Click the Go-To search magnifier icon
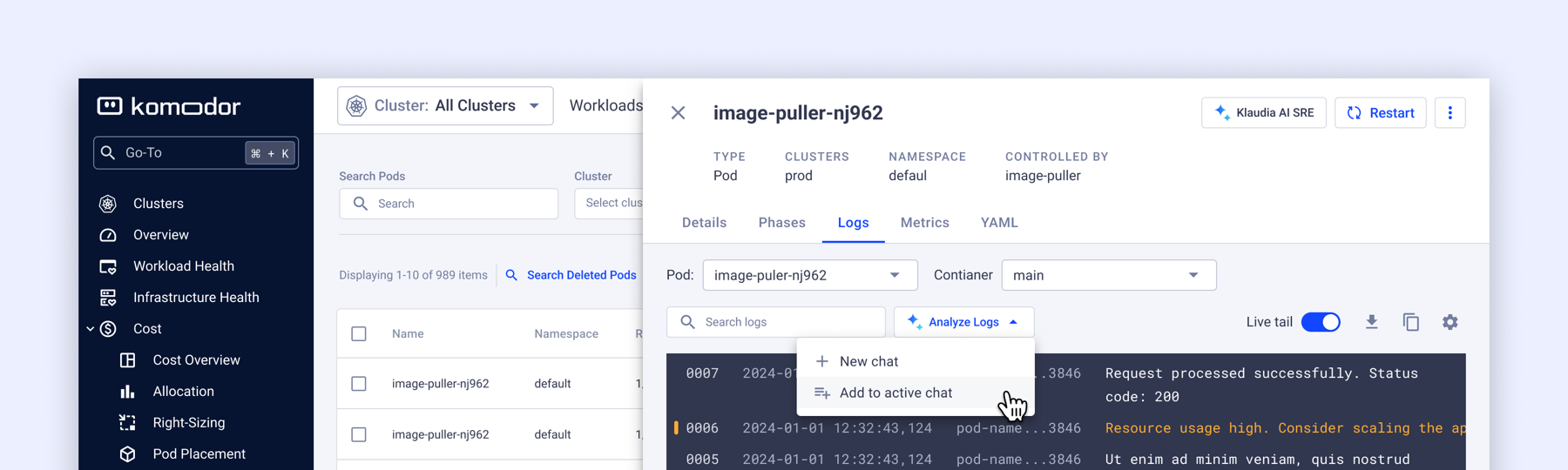Image resolution: width=1568 pixels, height=470 pixels. coord(108,153)
